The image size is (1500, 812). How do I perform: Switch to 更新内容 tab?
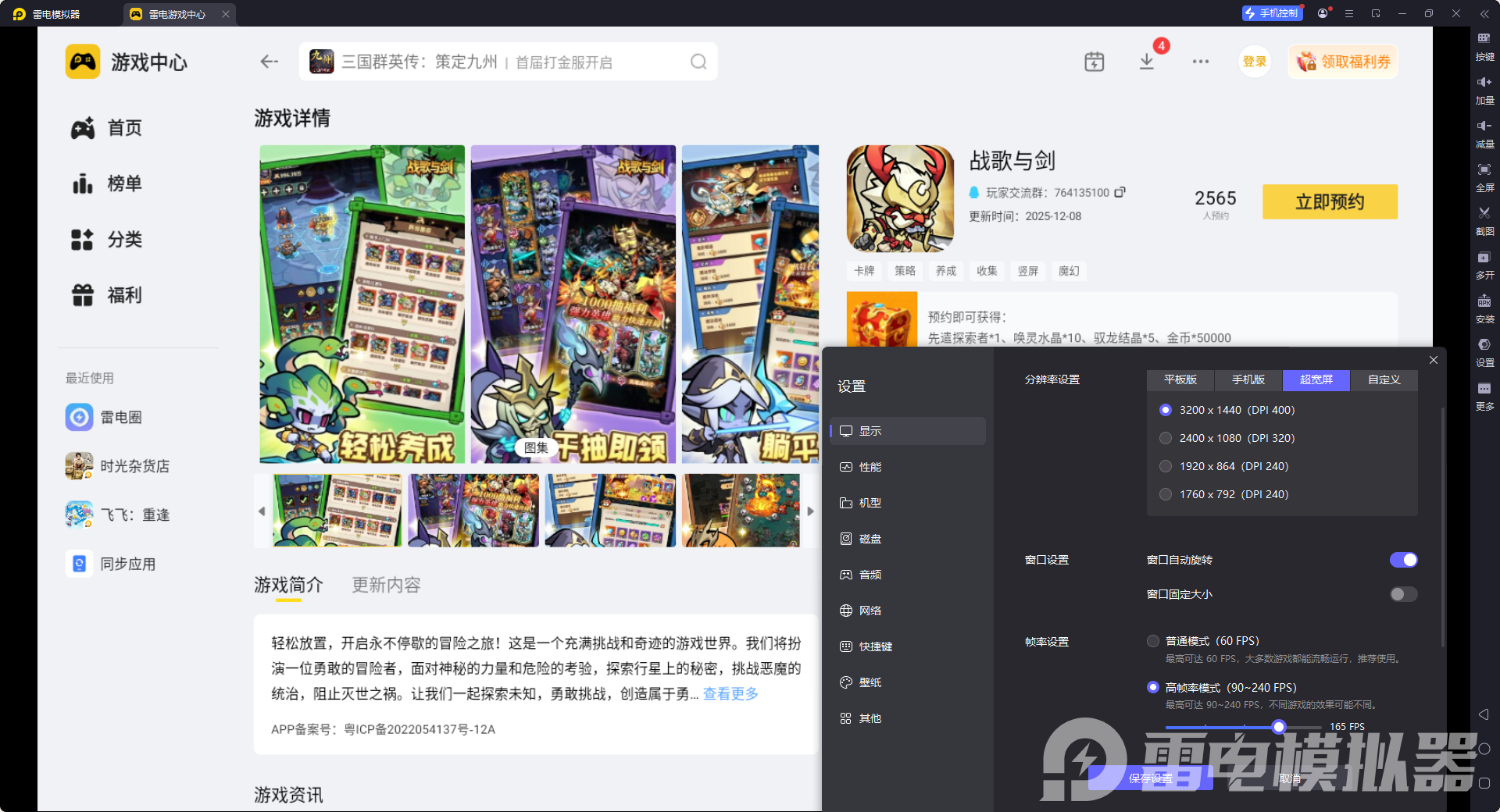coord(386,585)
